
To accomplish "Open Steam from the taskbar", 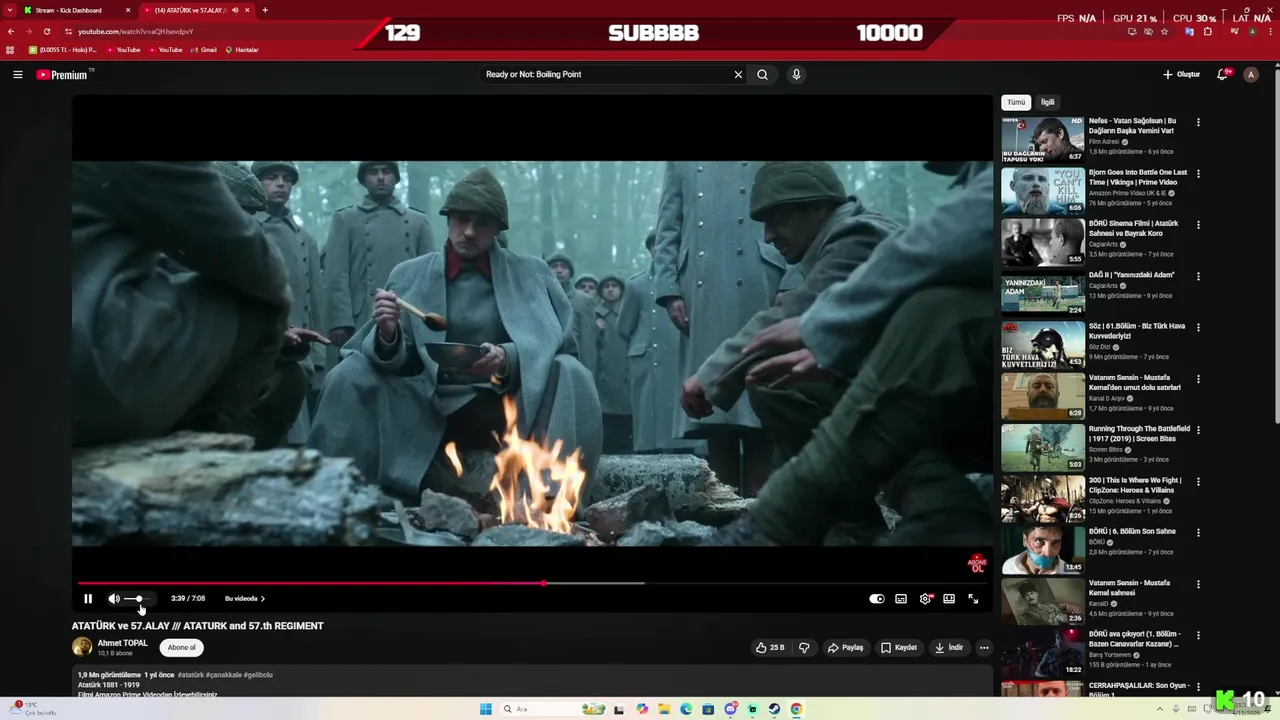I will click(774, 709).
